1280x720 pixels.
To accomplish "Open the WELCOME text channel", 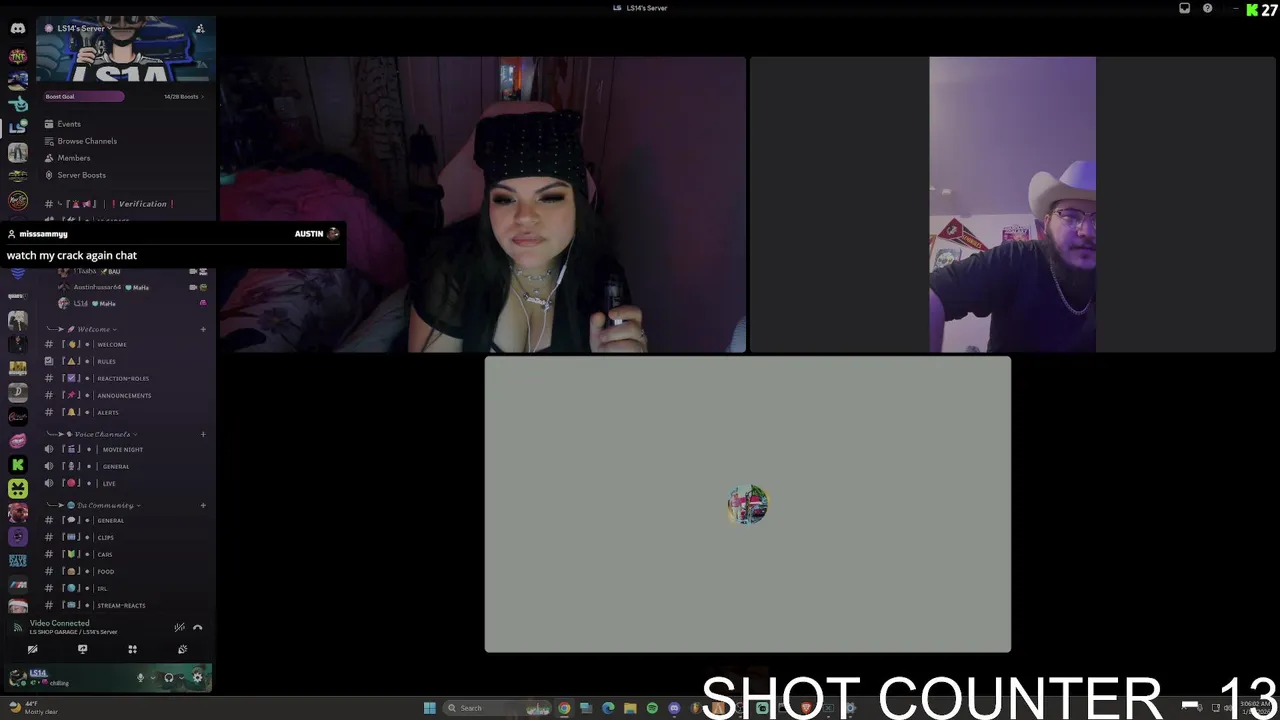I will coord(125,344).
